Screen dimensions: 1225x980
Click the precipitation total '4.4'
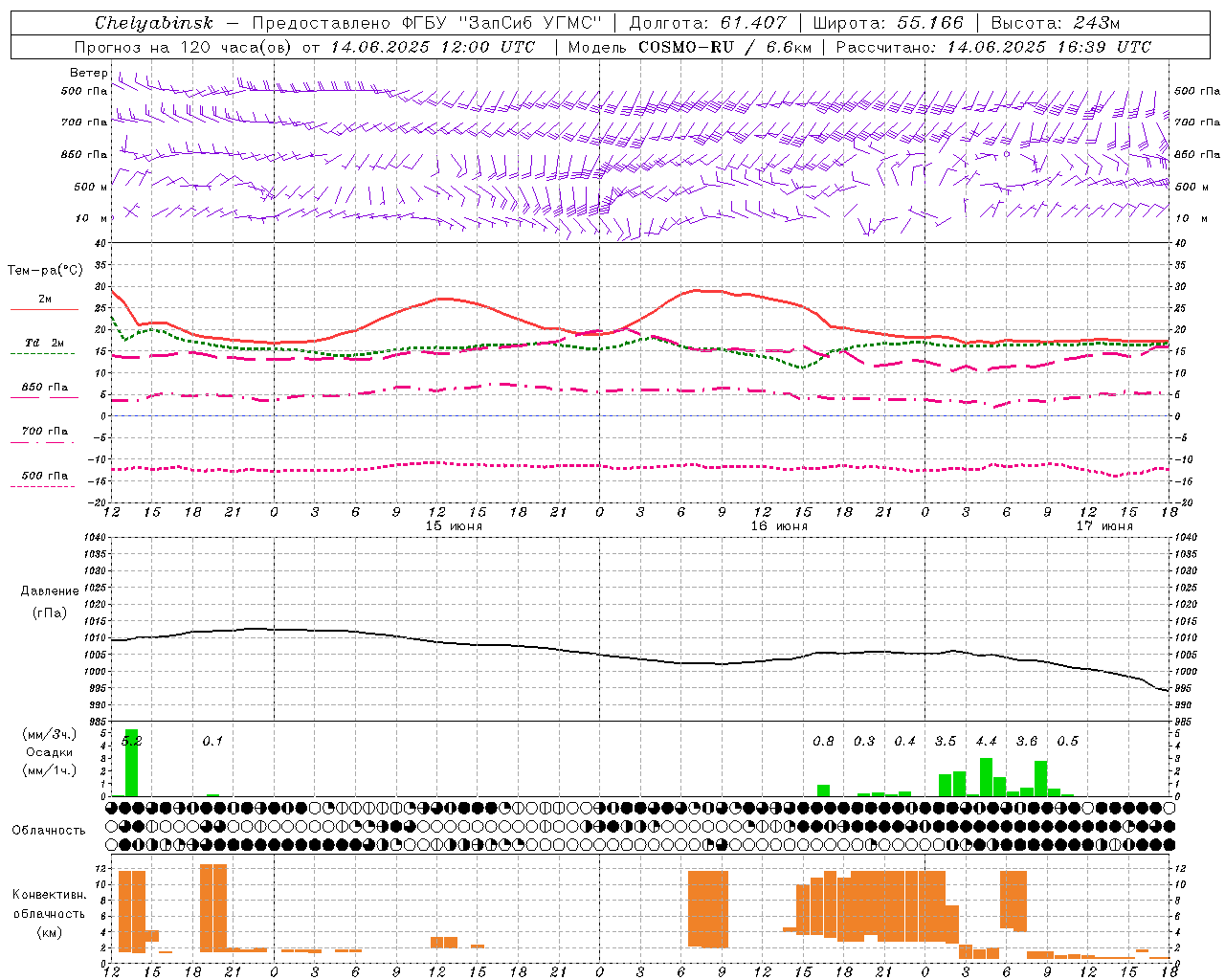(986, 741)
